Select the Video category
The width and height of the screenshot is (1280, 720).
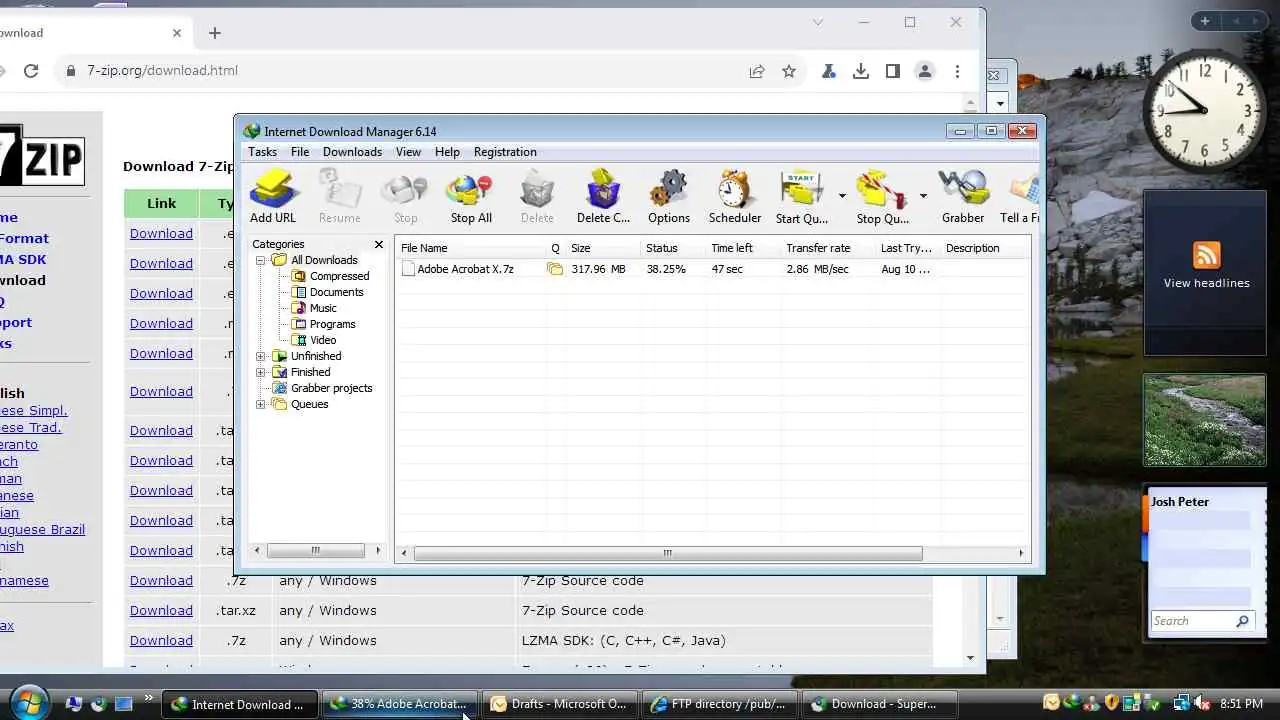point(323,340)
